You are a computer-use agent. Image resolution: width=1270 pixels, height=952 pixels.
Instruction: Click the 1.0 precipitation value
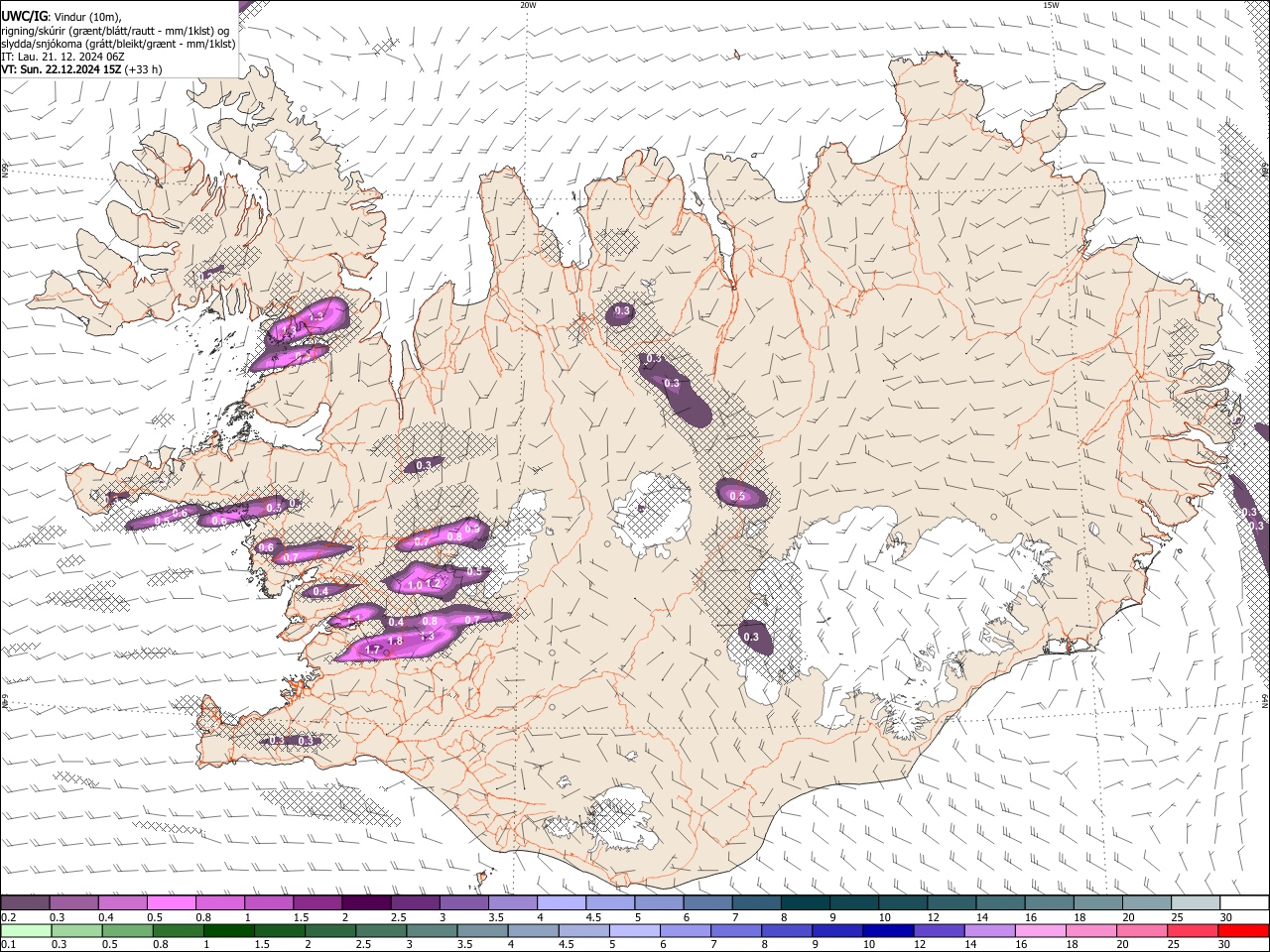(x=415, y=585)
